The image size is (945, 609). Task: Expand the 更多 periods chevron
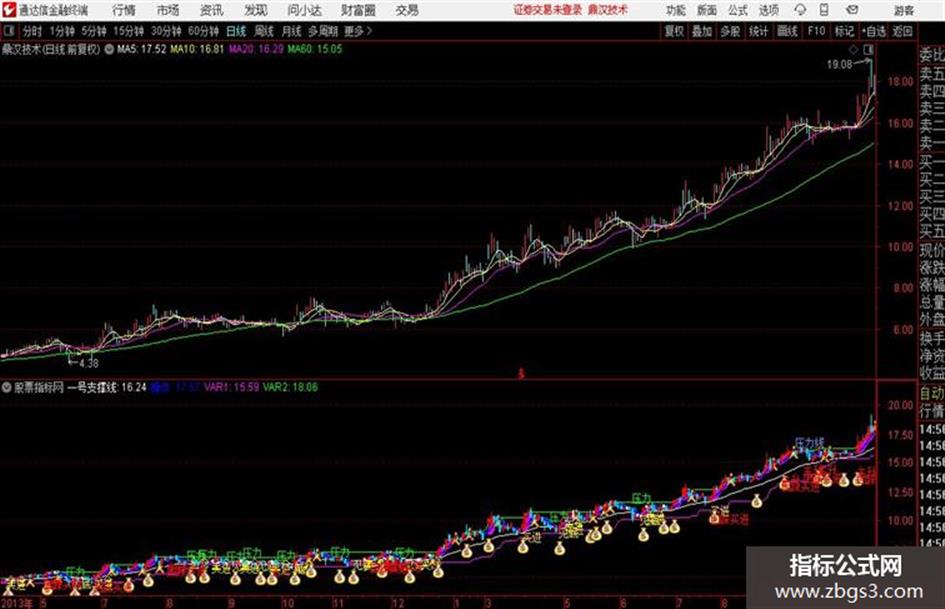[x=369, y=31]
